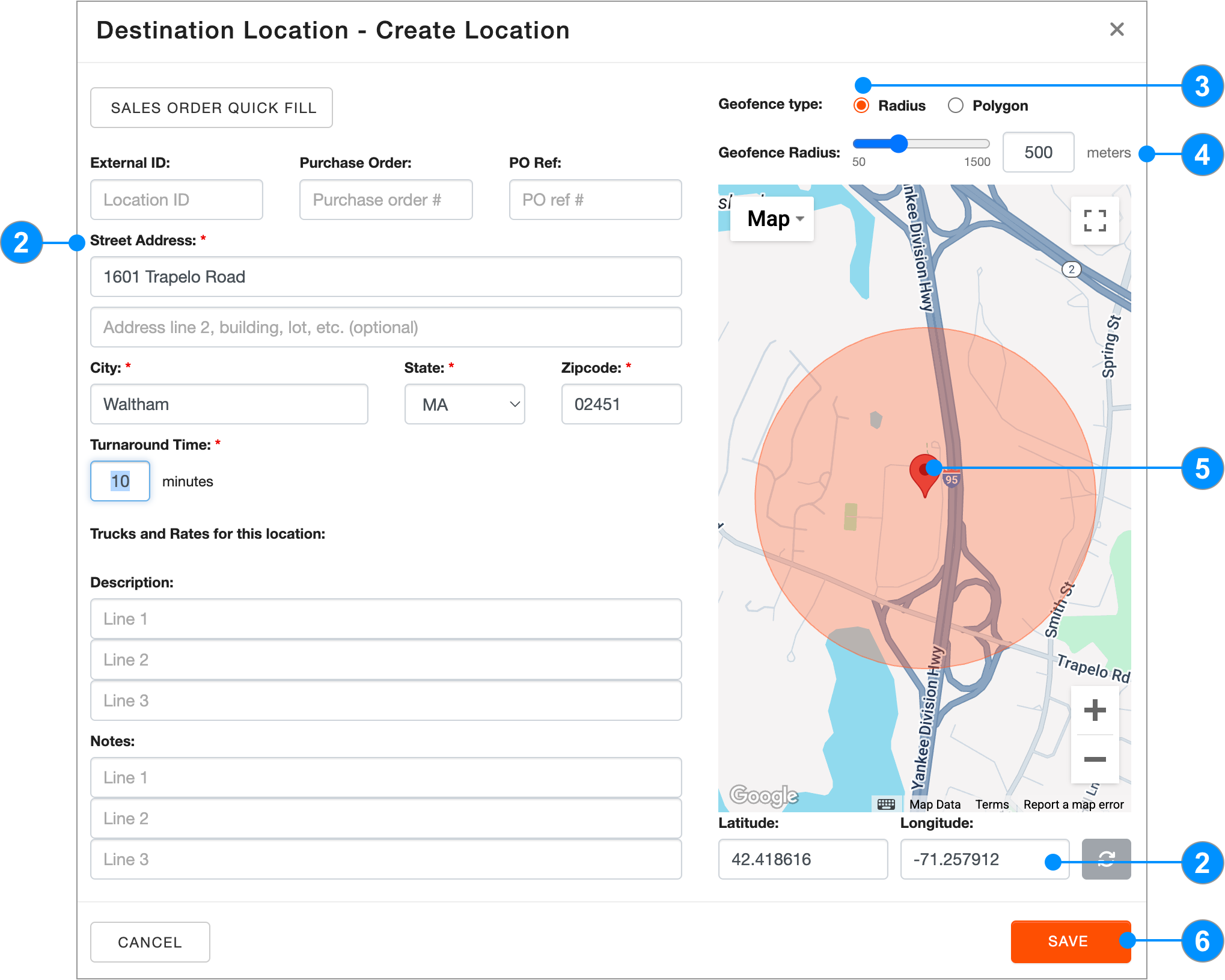Click the Route 2 shield on map
This screenshot has width=1225, height=980.
[x=1071, y=269]
